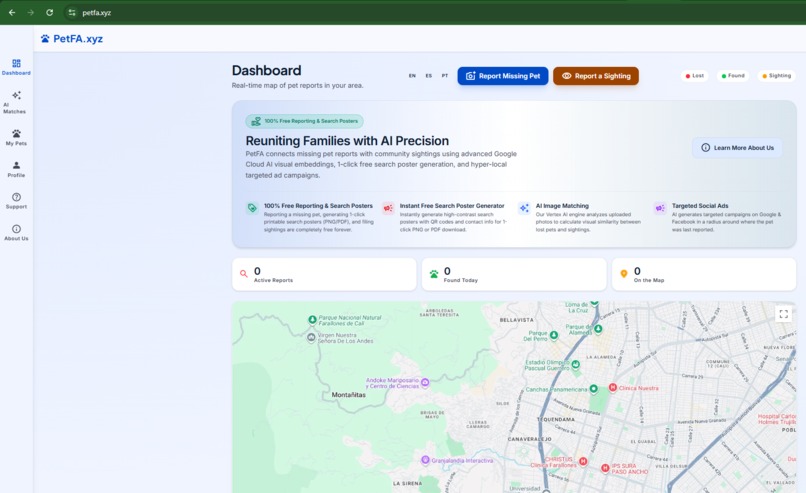Viewport: 806px width, 493px height.
Task: Switch language to PT
Action: click(x=445, y=76)
